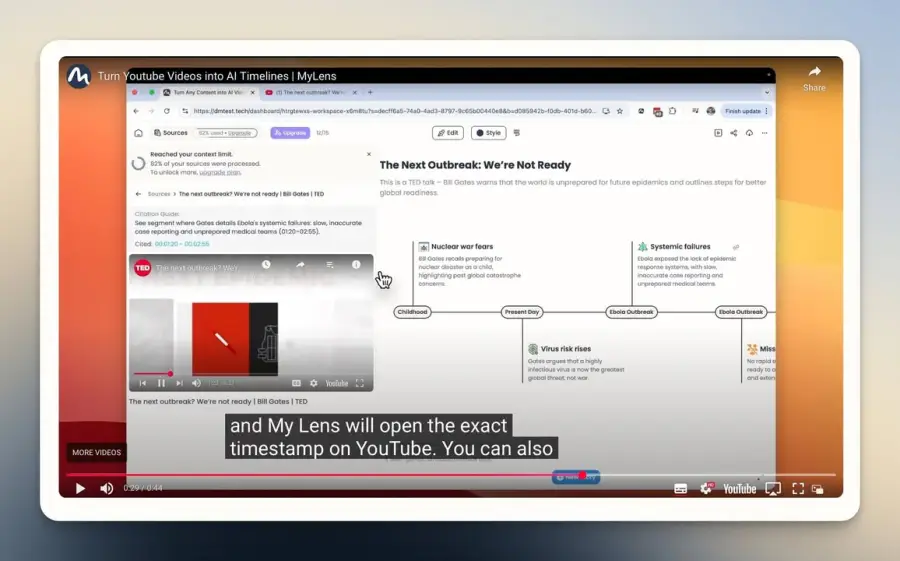The height and width of the screenshot is (561, 900).
Task: Click the download icon in MyLens toolbar
Action: pos(749,133)
